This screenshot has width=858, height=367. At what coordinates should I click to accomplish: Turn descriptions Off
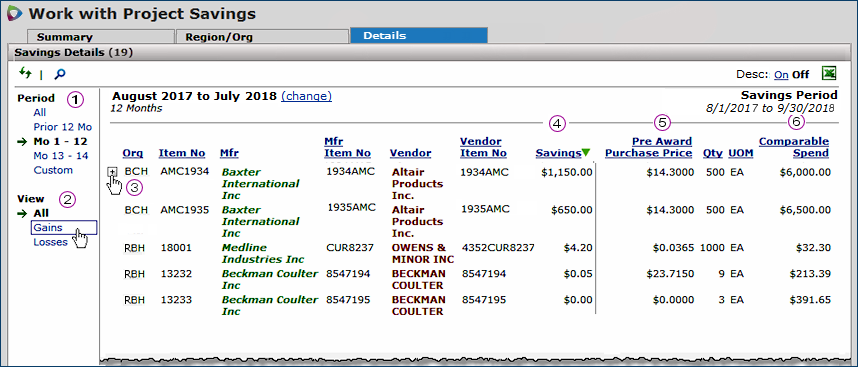click(x=801, y=74)
